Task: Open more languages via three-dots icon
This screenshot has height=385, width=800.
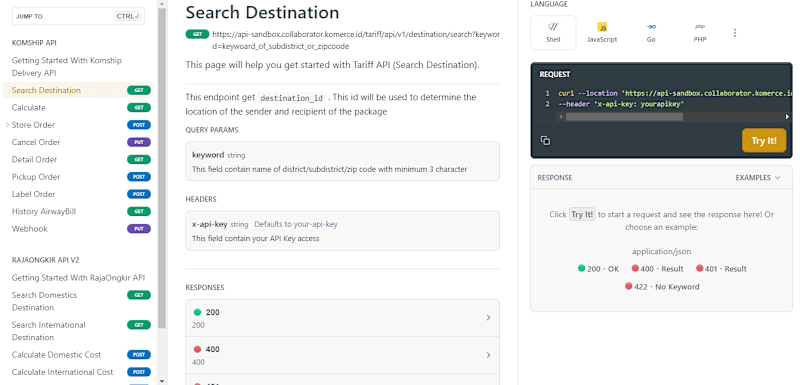Action: [x=735, y=33]
